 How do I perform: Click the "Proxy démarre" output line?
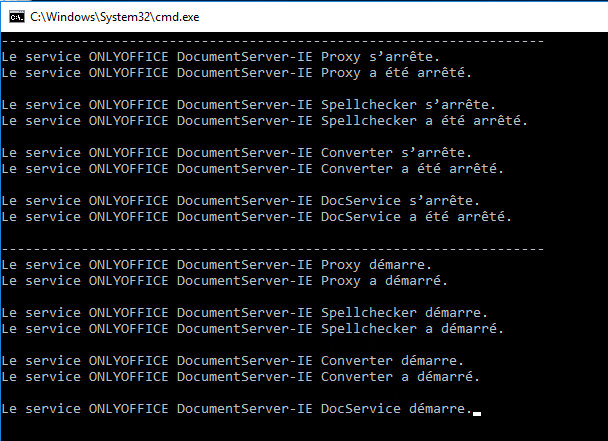click(216, 265)
